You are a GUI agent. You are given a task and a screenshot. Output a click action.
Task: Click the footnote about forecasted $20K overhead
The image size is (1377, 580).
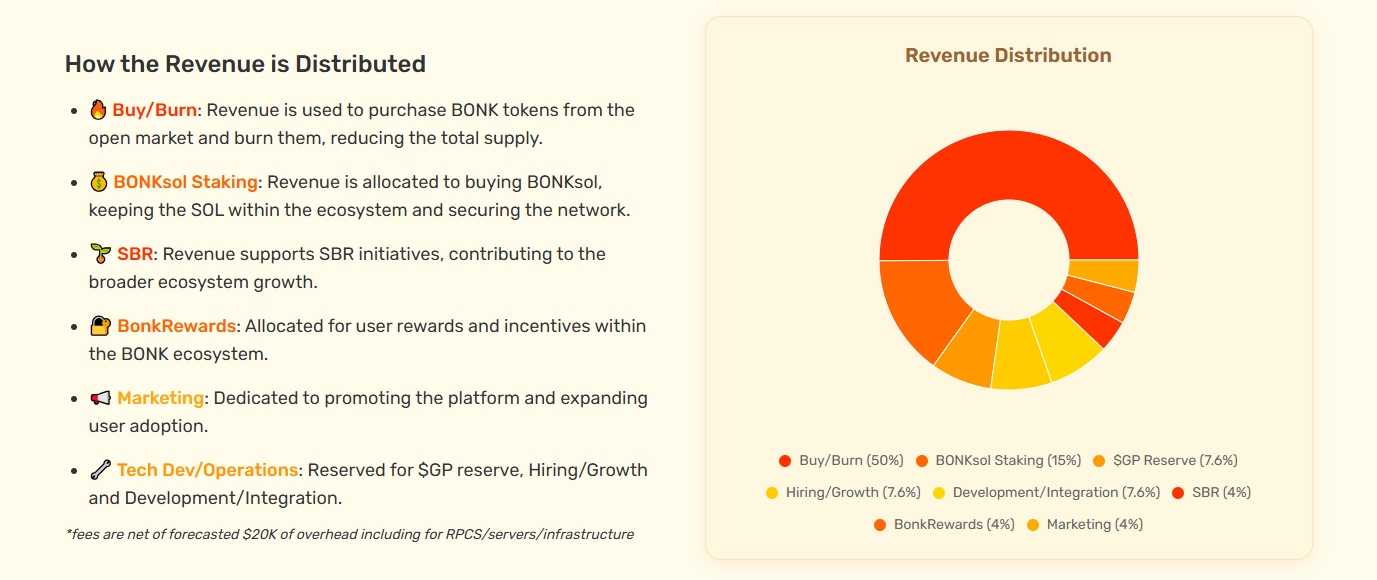coord(350,534)
